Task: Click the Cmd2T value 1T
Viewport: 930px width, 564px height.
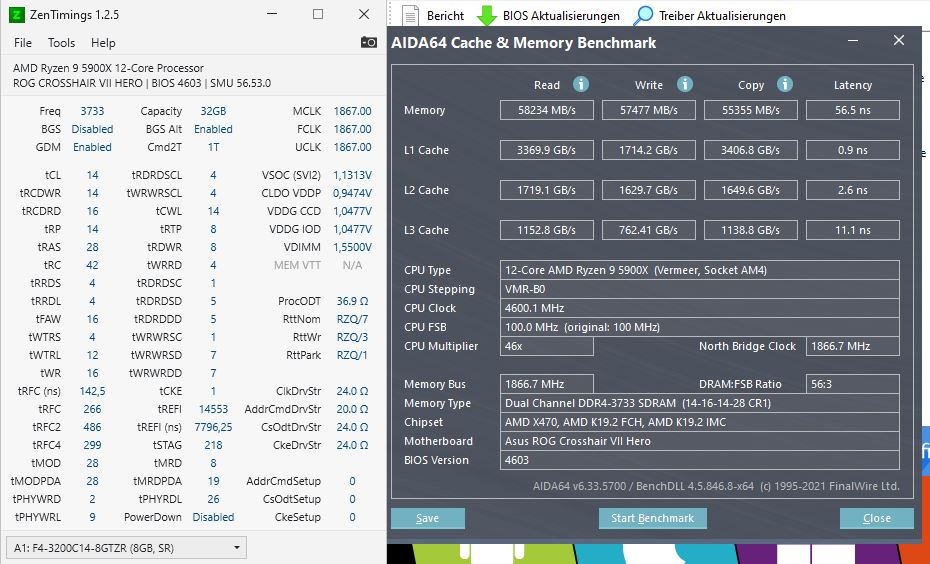Action: point(213,147)
